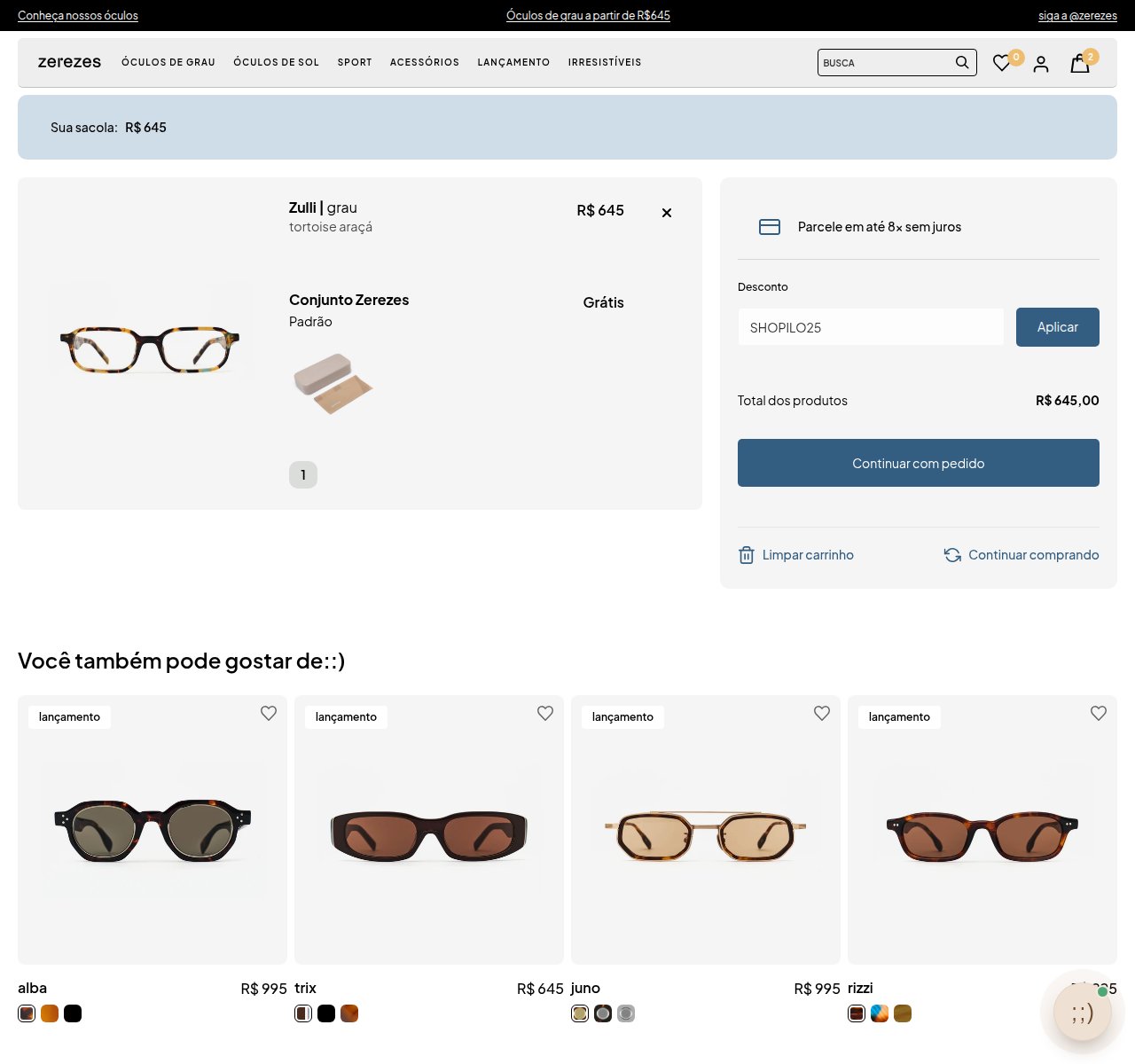The height and width of the screenshot is (1064, 1135).
Task: Select rizzi's blue and orange swatch
Action: click(880, 1013)
